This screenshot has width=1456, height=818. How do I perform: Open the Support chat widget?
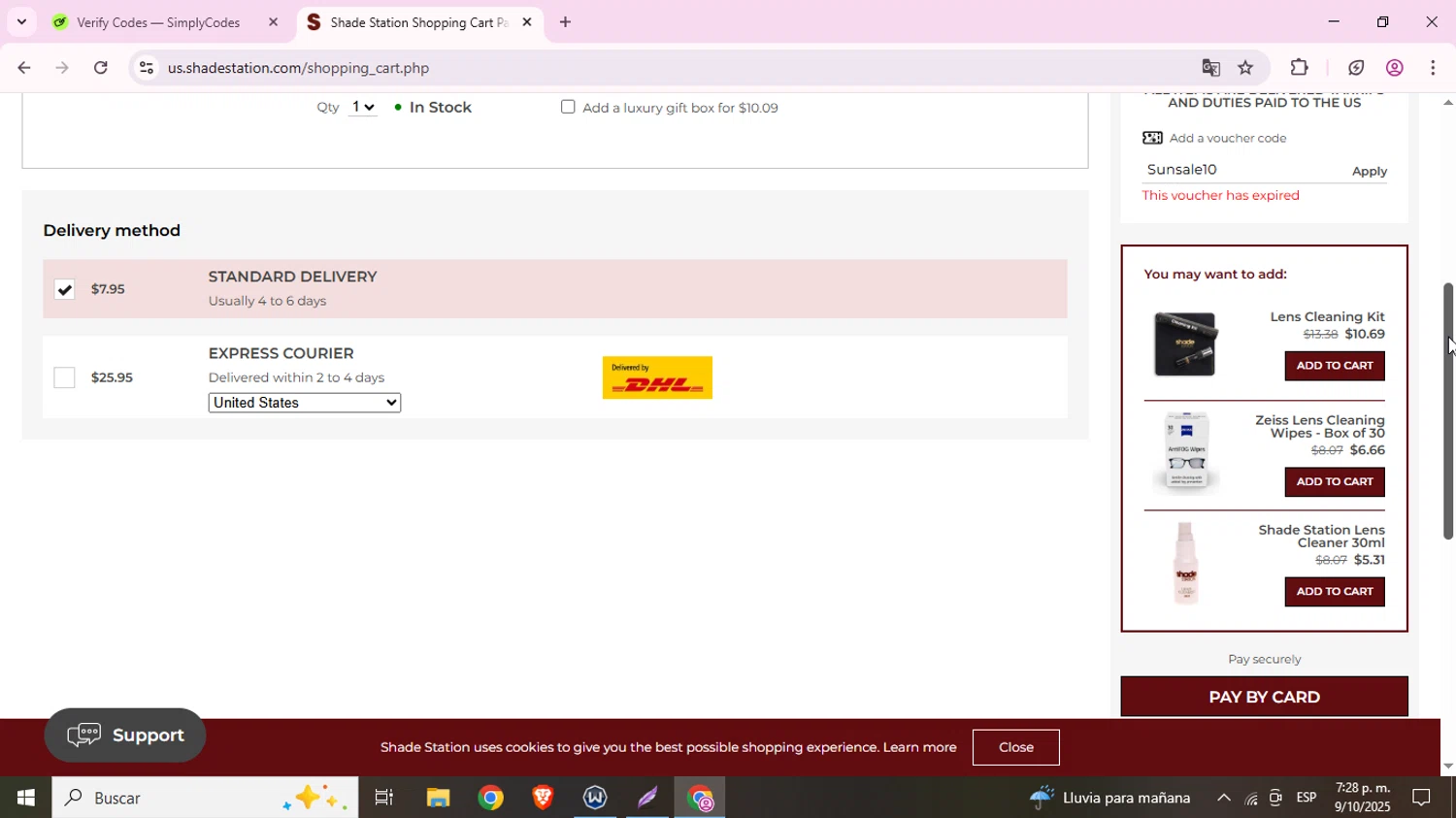click(x=125, y=736)
